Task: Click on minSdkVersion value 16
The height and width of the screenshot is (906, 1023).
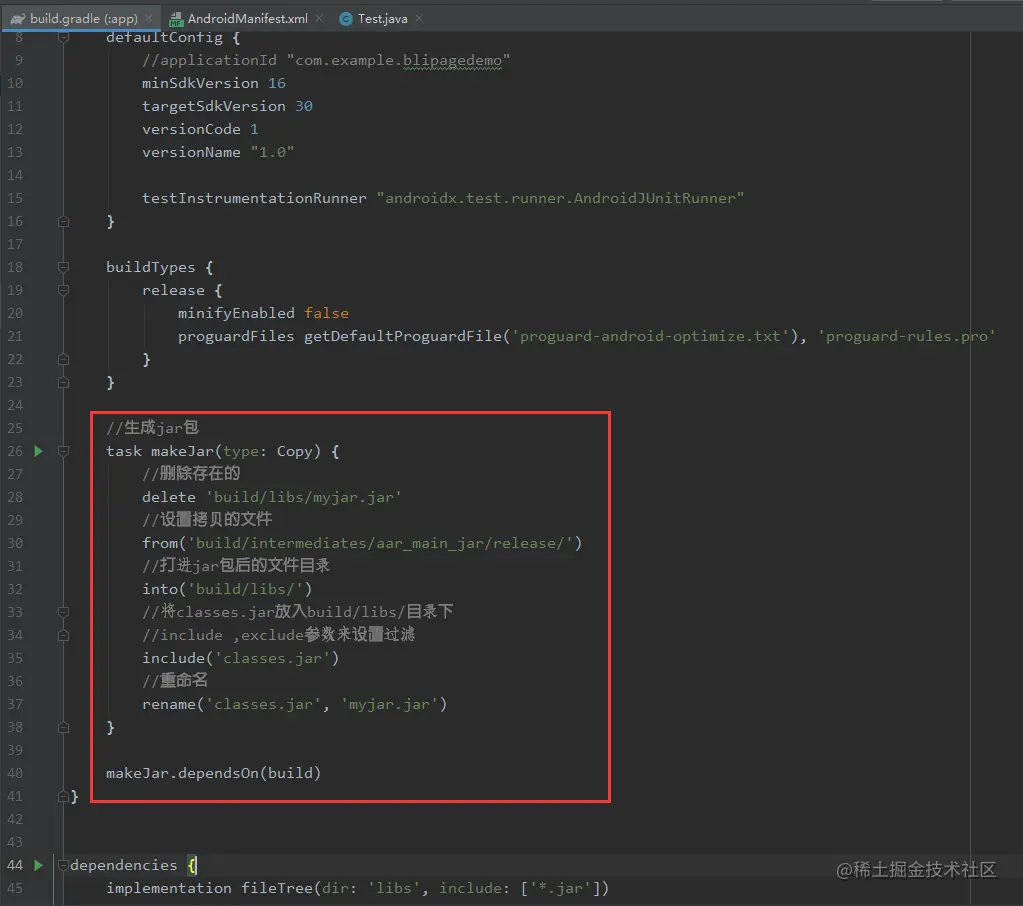Action: (x=277, y=83)
